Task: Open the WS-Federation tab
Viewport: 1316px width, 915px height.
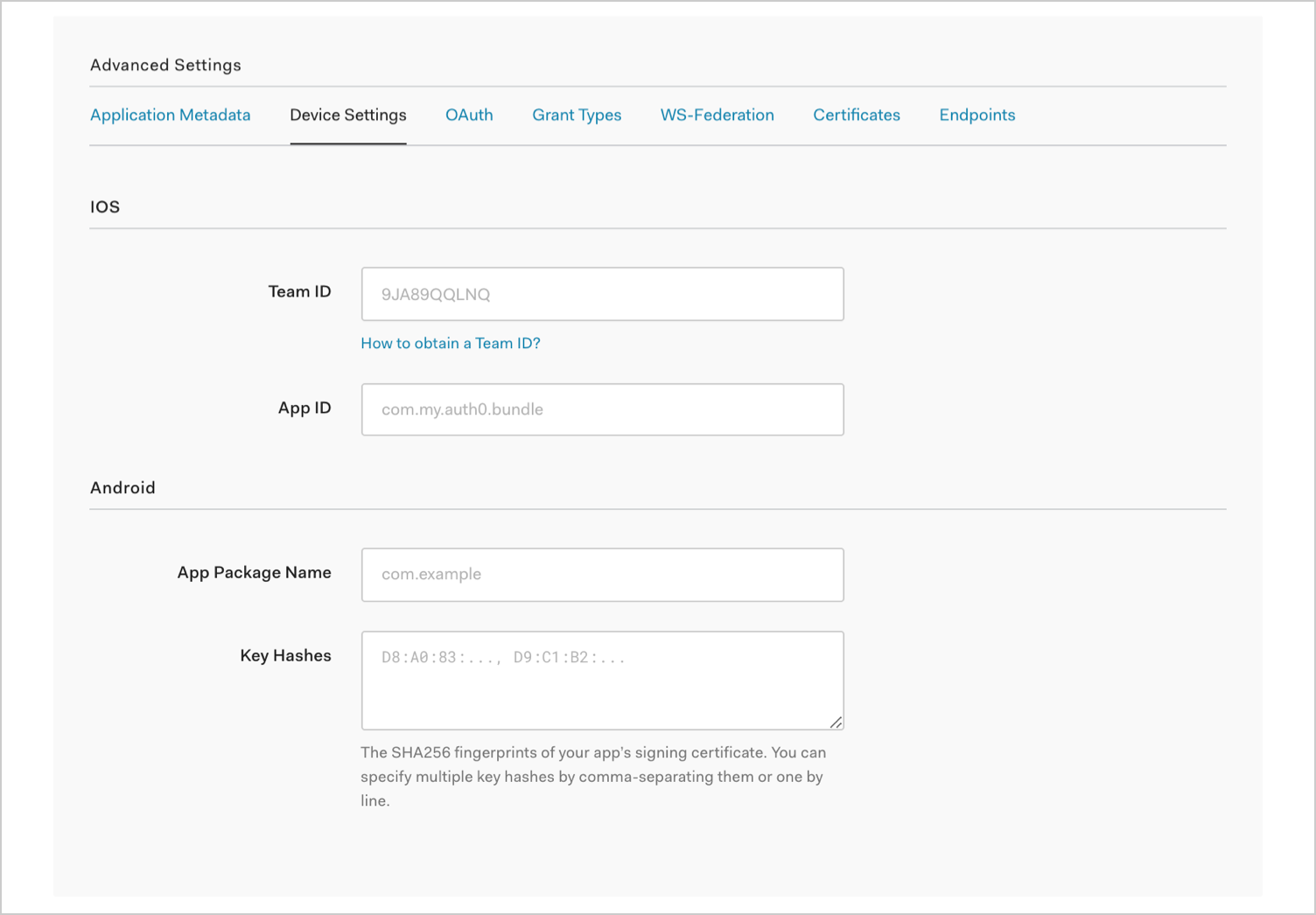Action: (x=717, y=115)
